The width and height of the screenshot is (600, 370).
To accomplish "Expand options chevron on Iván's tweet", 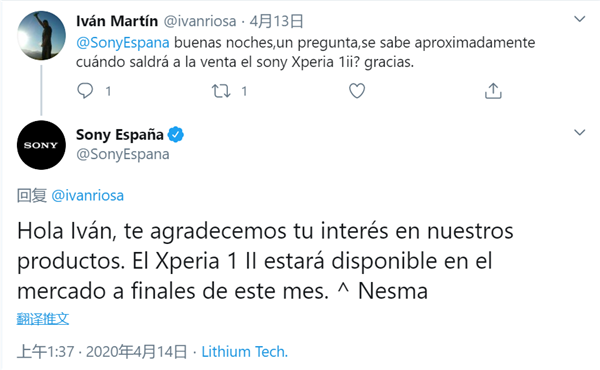I will click(x=580, y=19).
